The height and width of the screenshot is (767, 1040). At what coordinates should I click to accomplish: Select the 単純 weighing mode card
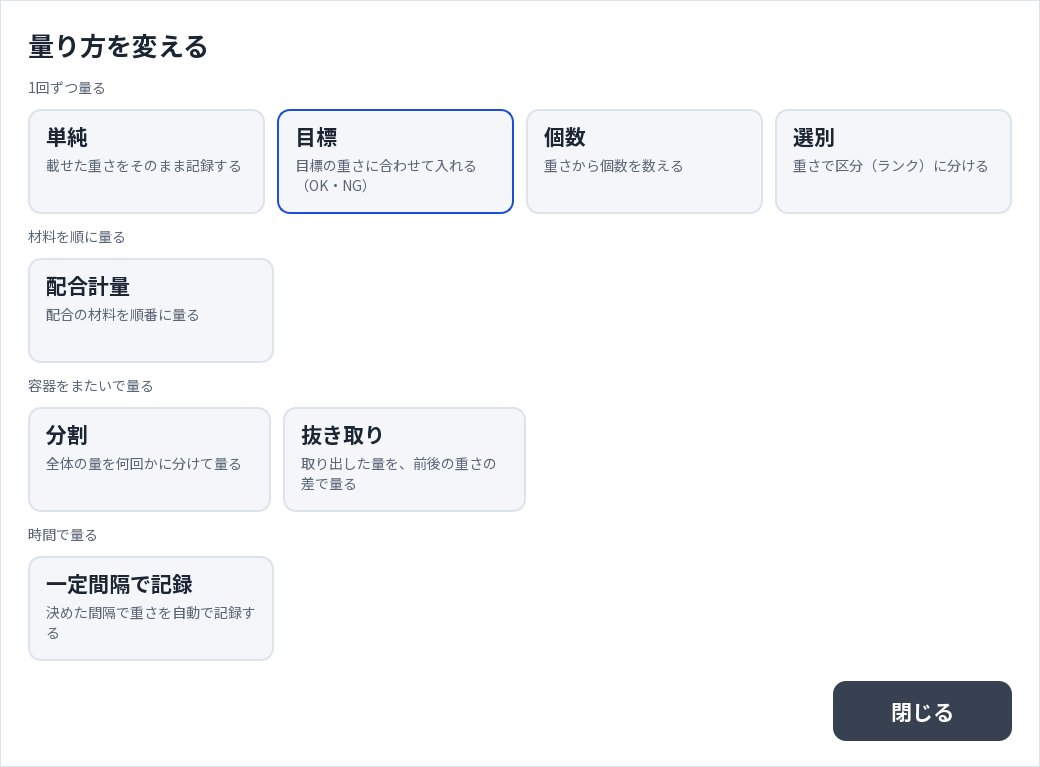(x=147, y=161)
